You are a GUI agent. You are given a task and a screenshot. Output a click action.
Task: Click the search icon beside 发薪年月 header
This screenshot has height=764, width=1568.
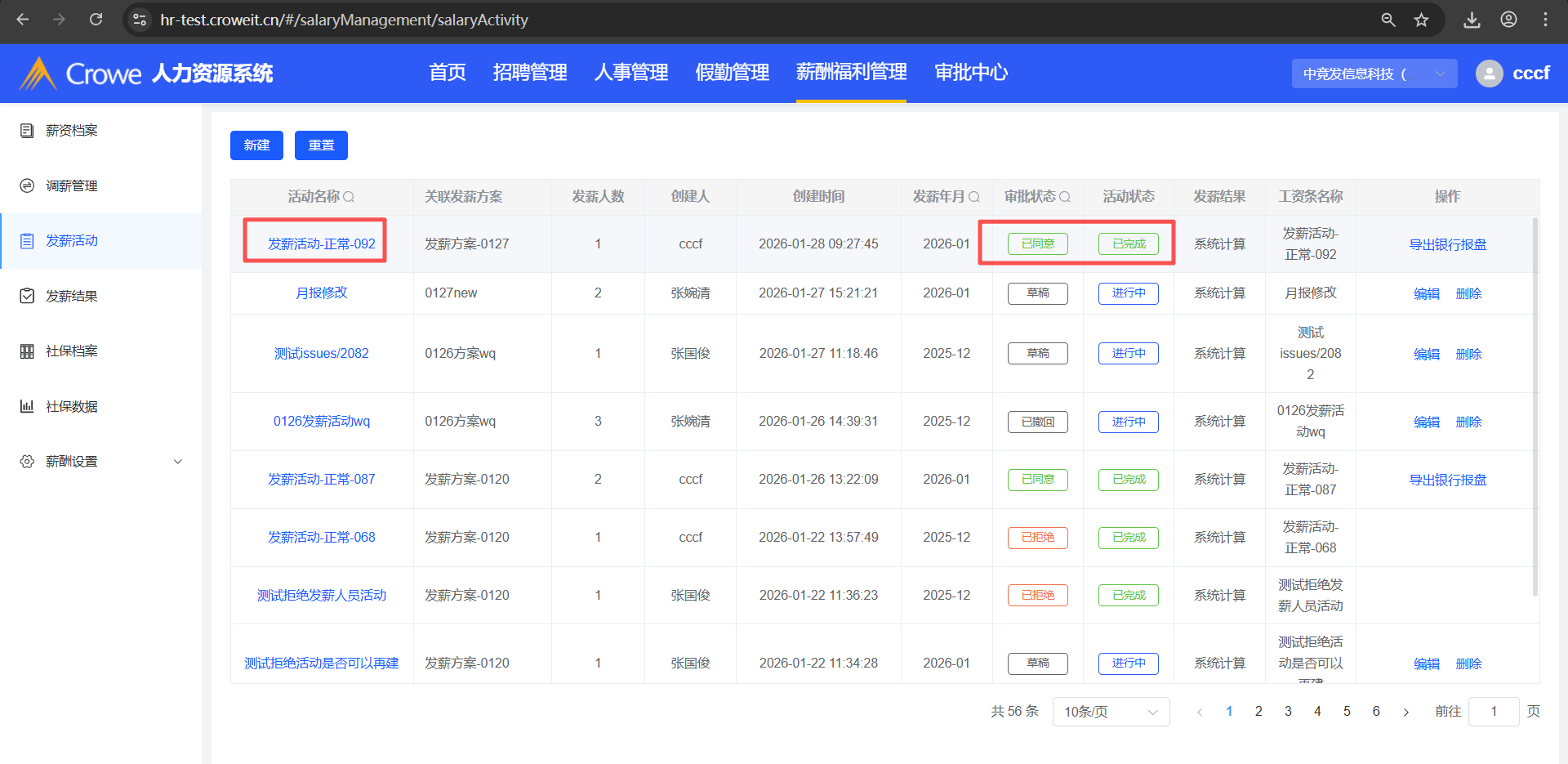pos(974,197)
